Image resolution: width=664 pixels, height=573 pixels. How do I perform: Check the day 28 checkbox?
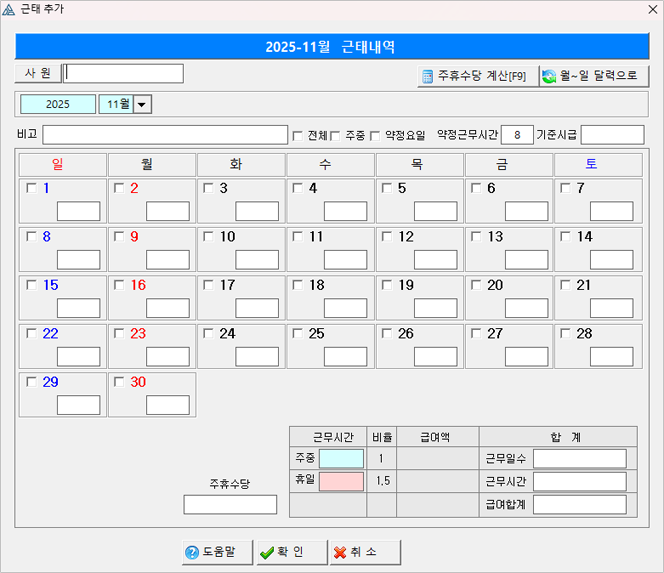(x=565, y=333)
